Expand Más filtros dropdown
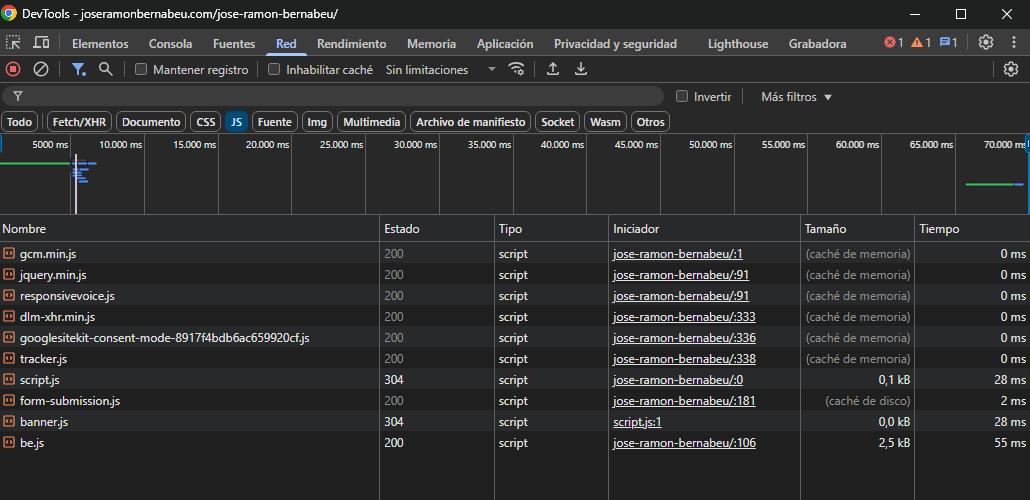Image resolution: width=1030 pixels, height=500 pixels. point(796,97)
